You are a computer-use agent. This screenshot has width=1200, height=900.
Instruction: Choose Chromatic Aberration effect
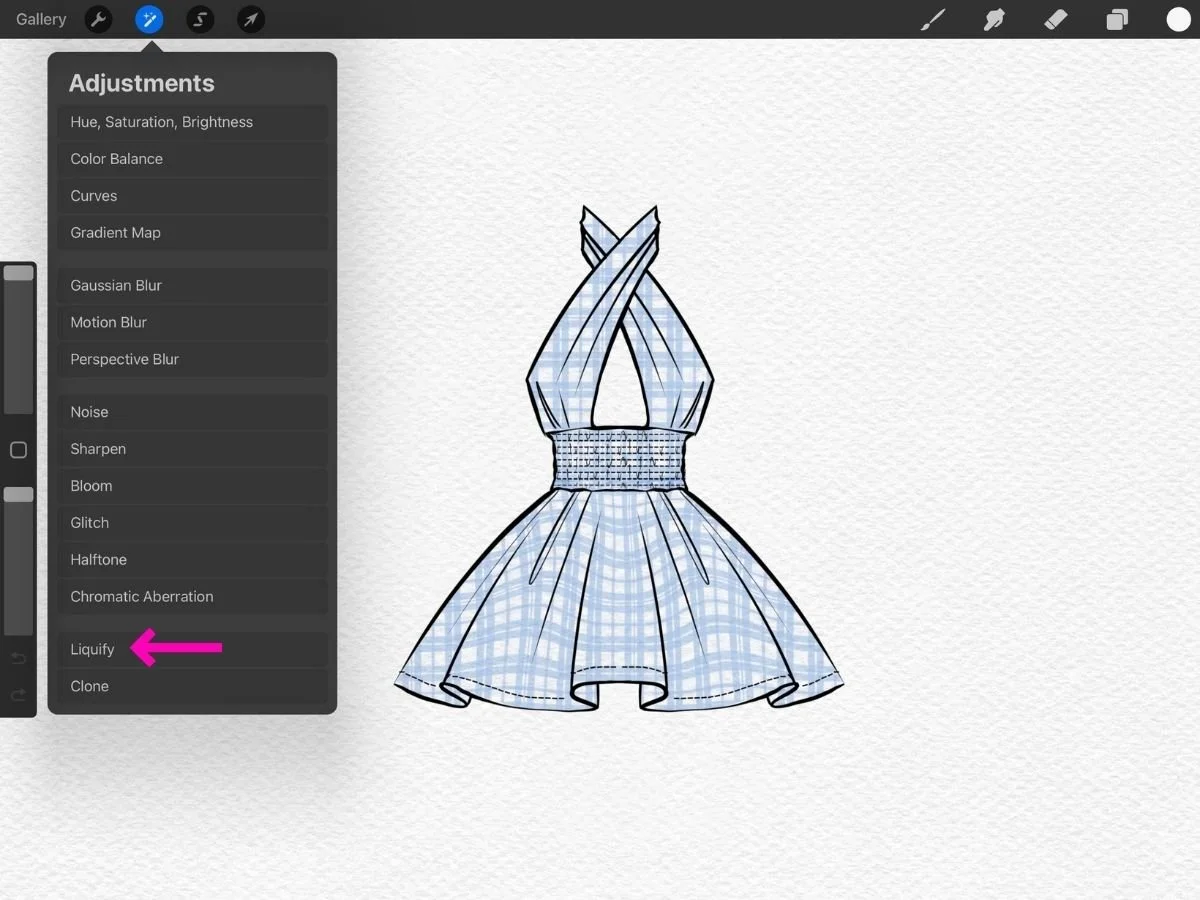[x=192, y=597]
